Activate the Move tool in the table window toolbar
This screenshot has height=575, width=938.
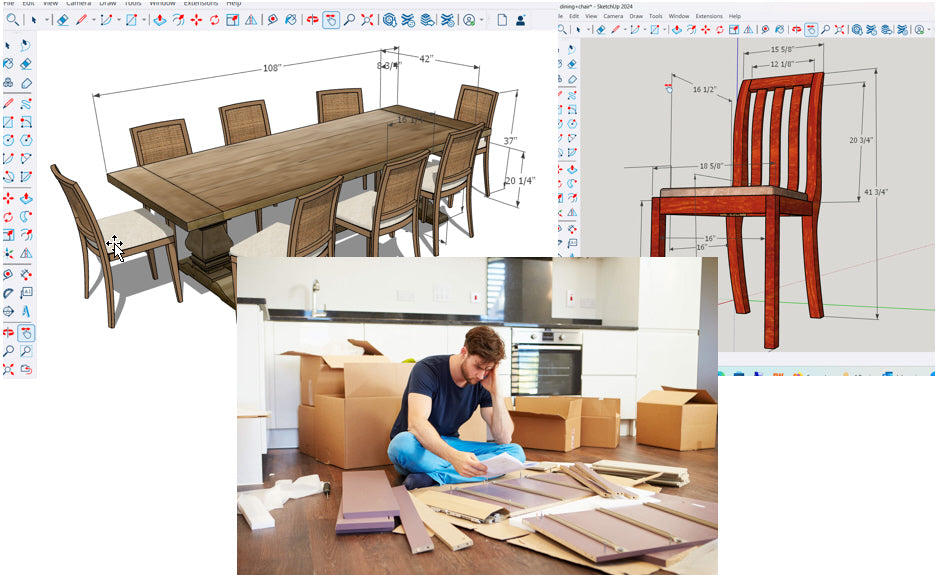(195, 20)
